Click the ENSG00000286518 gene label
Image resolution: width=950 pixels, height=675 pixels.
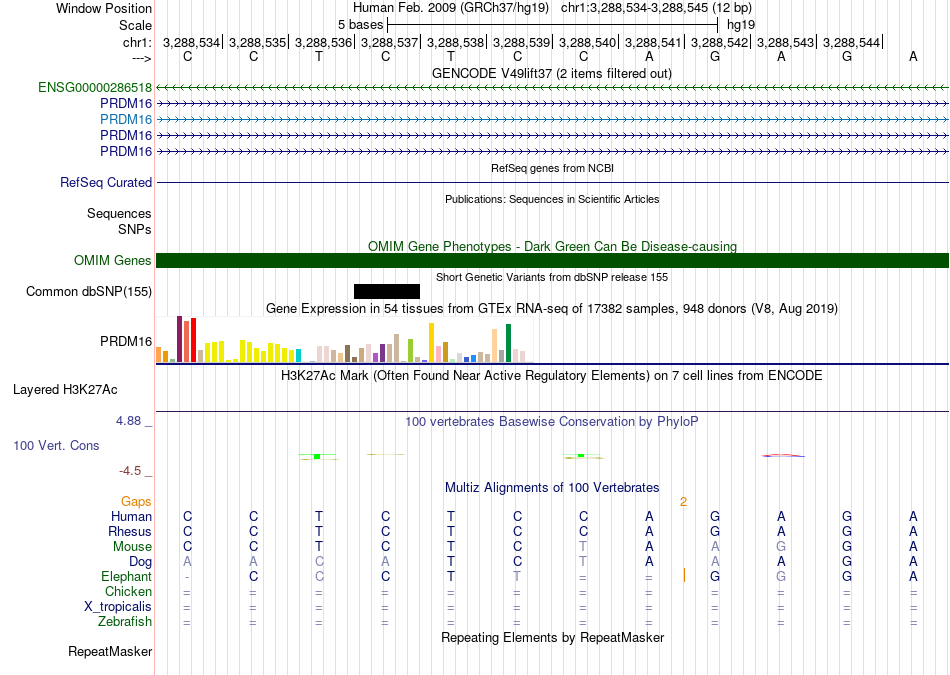tap(95, 87)
